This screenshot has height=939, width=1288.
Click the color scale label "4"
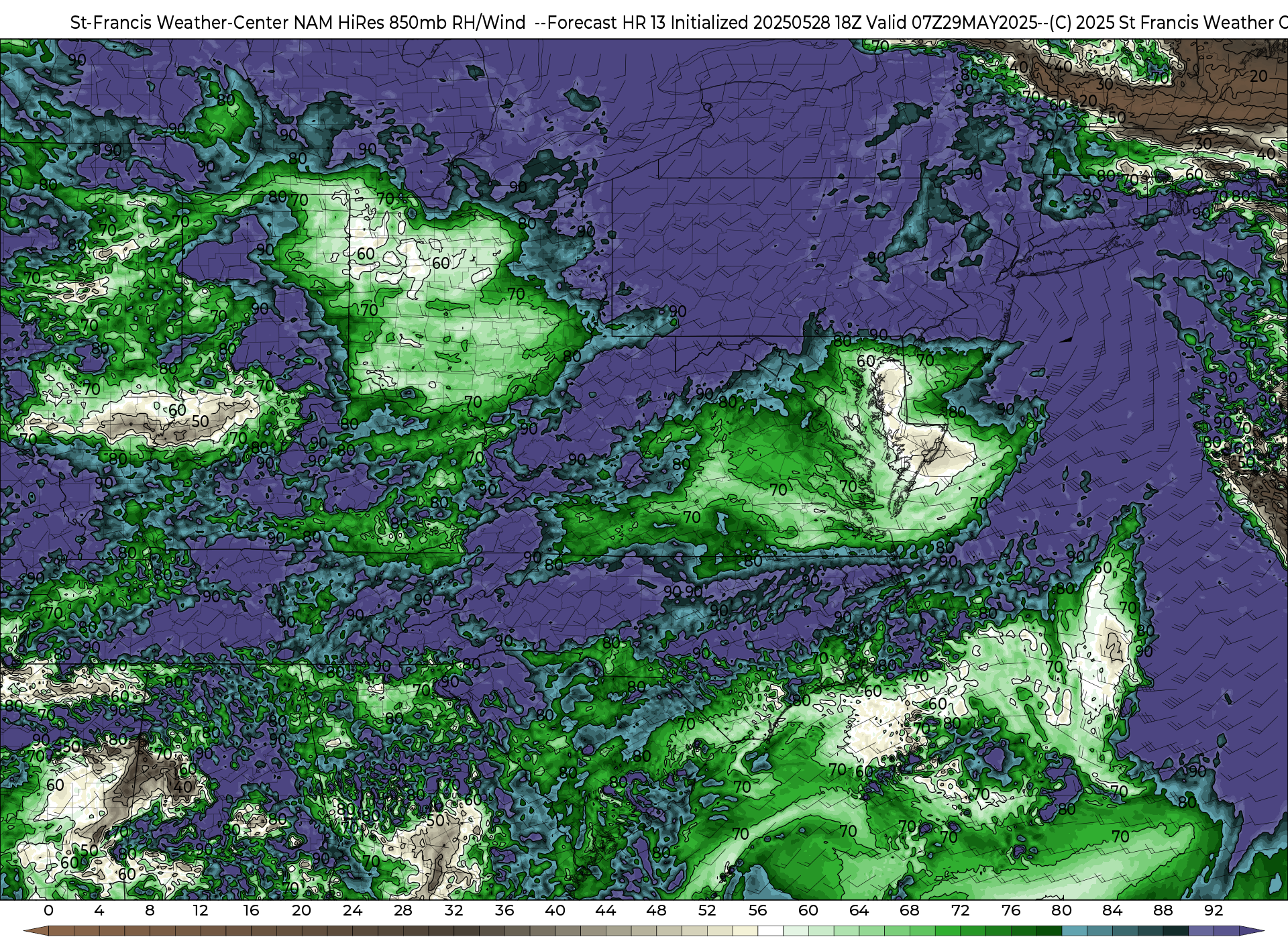click(x=99, y=910)
